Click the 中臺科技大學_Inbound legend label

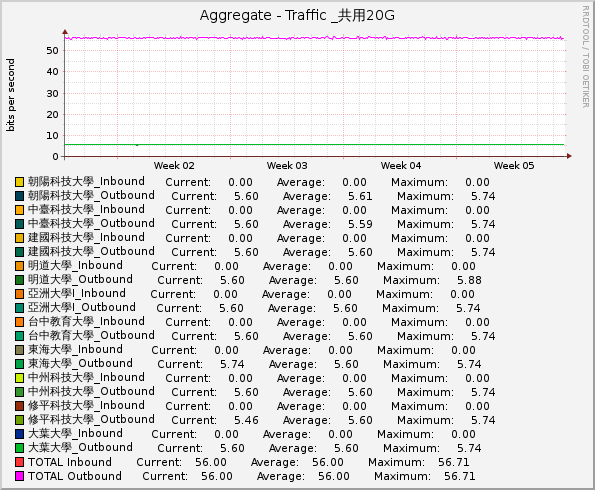click(86, 210)
